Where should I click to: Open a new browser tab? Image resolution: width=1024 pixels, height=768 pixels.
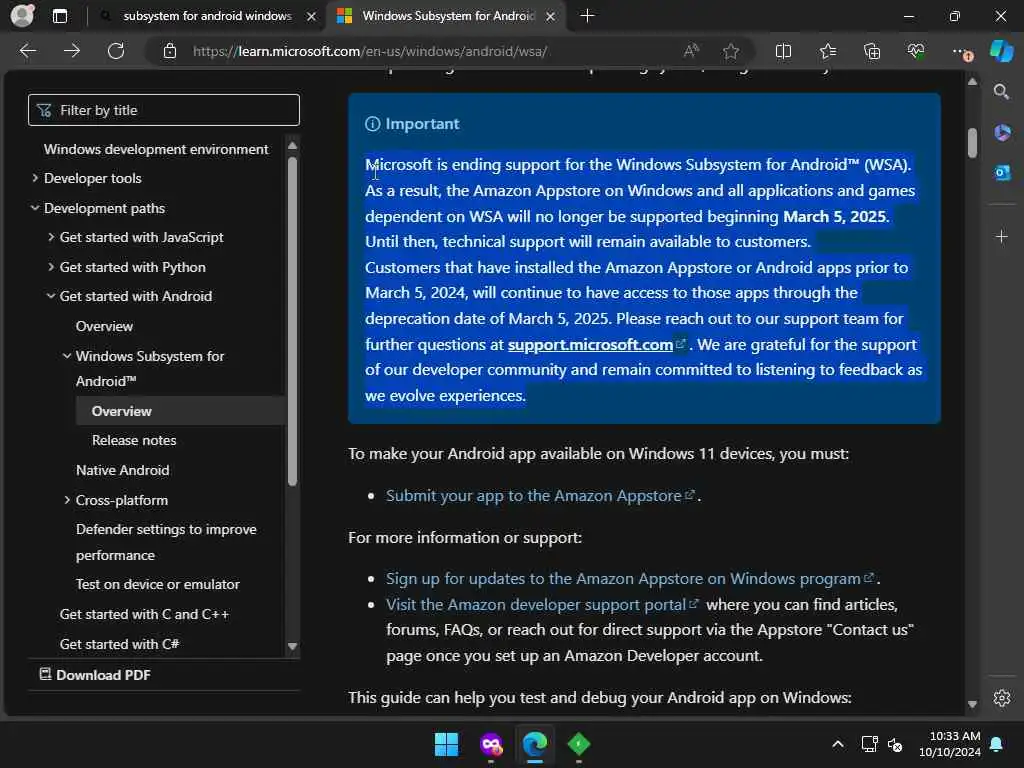click(587, 16)
